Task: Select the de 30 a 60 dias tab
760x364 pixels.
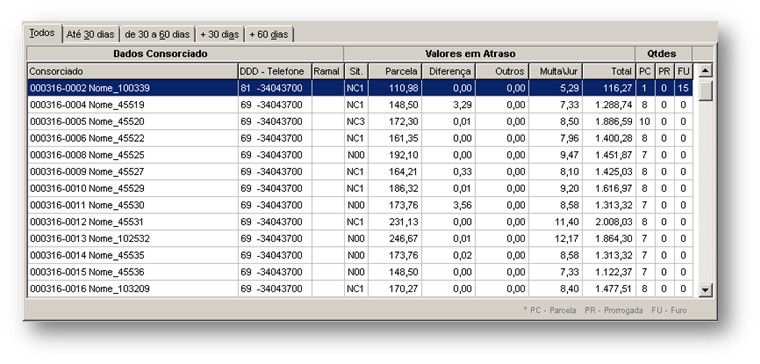Action: pyautogui.click(x=157, y=34)
